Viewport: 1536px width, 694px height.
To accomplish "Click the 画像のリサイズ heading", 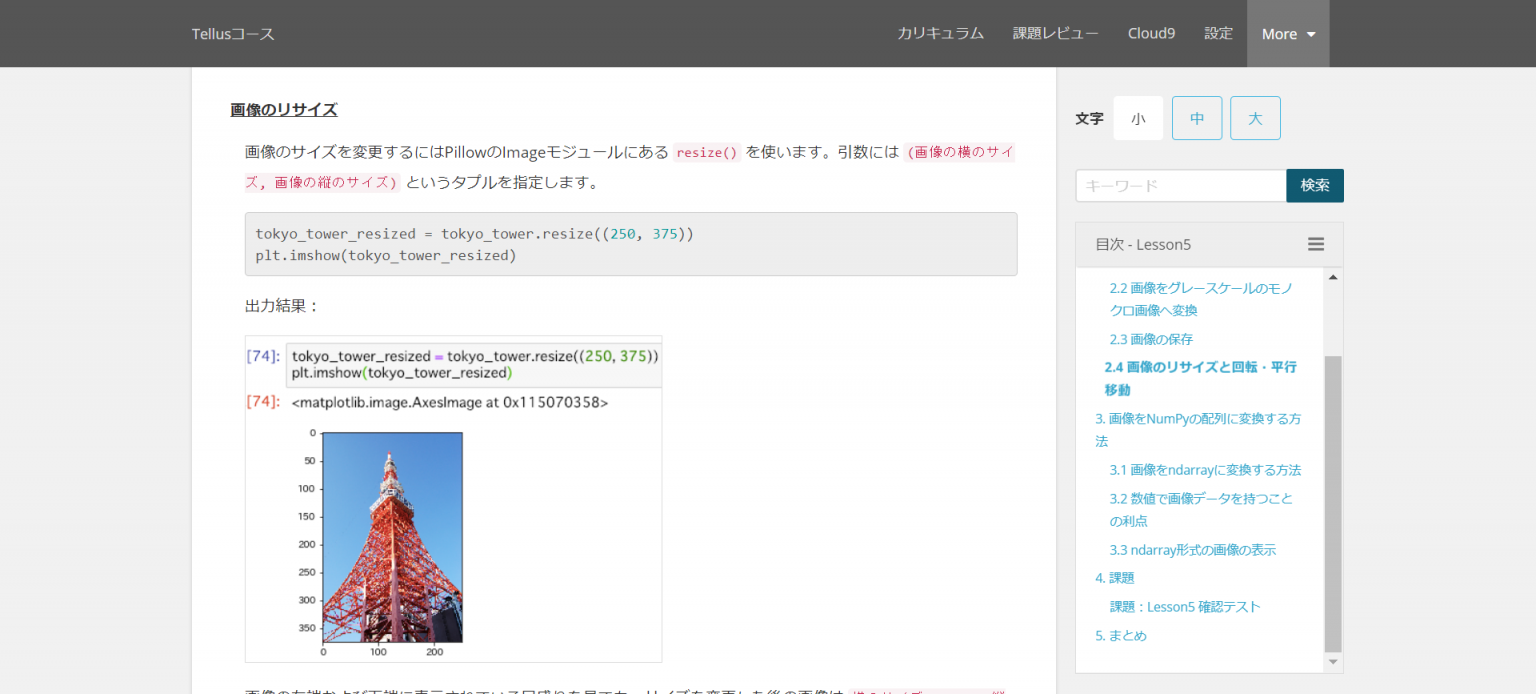I will point(284,110).
